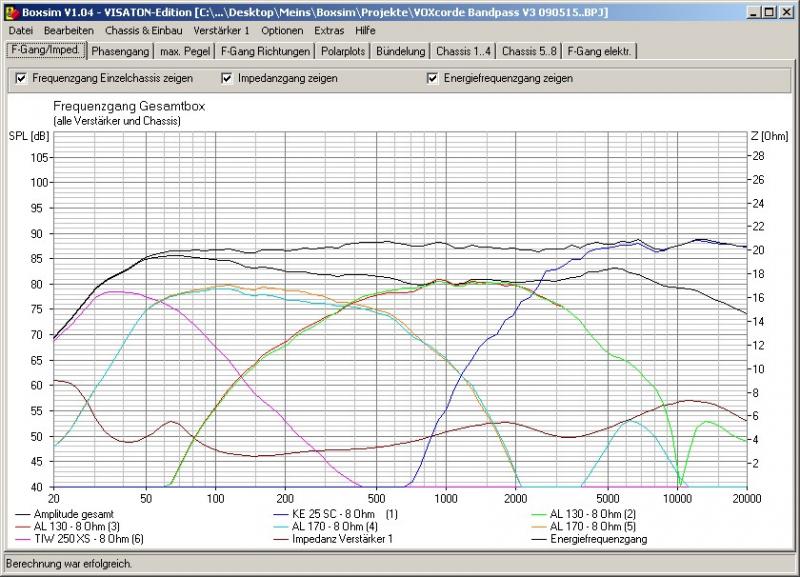Open the Hilfe menu
Screen dimensions: 800x577
pyautogui.click(x=366, y=31)
